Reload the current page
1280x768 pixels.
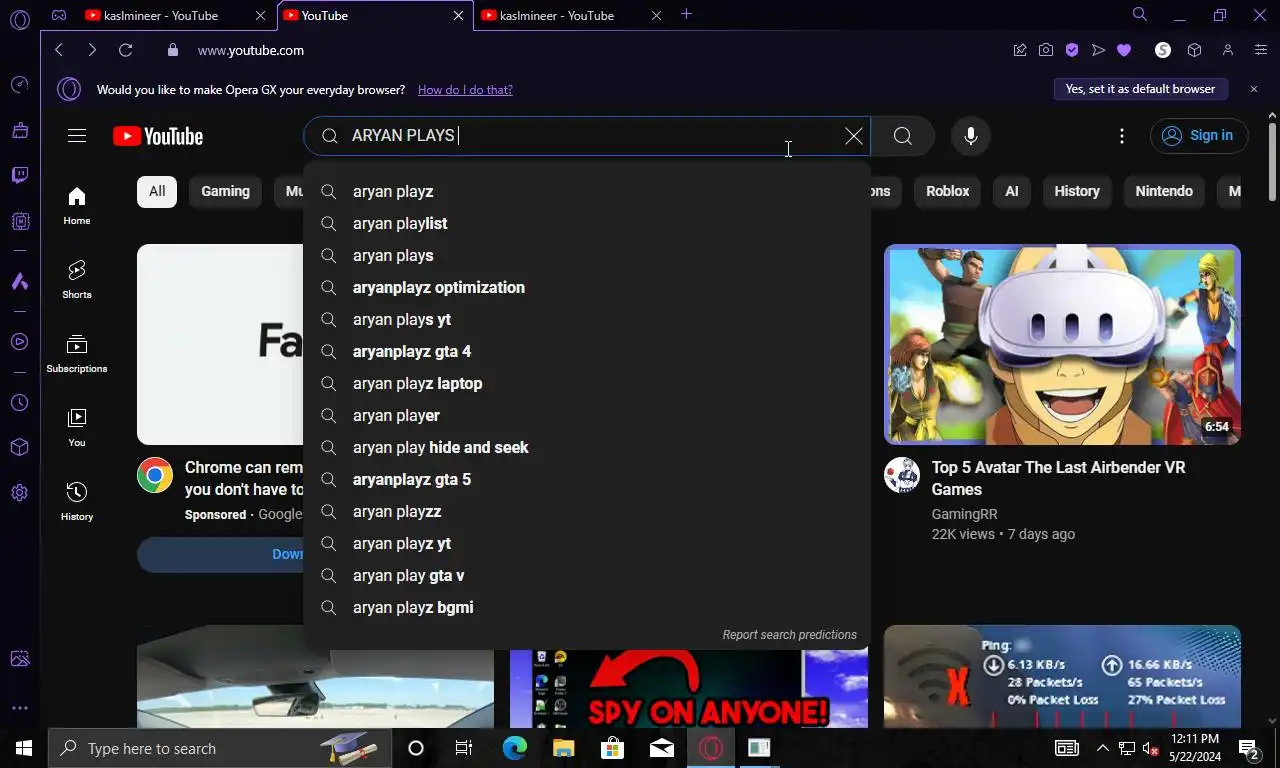pos(125,50)
